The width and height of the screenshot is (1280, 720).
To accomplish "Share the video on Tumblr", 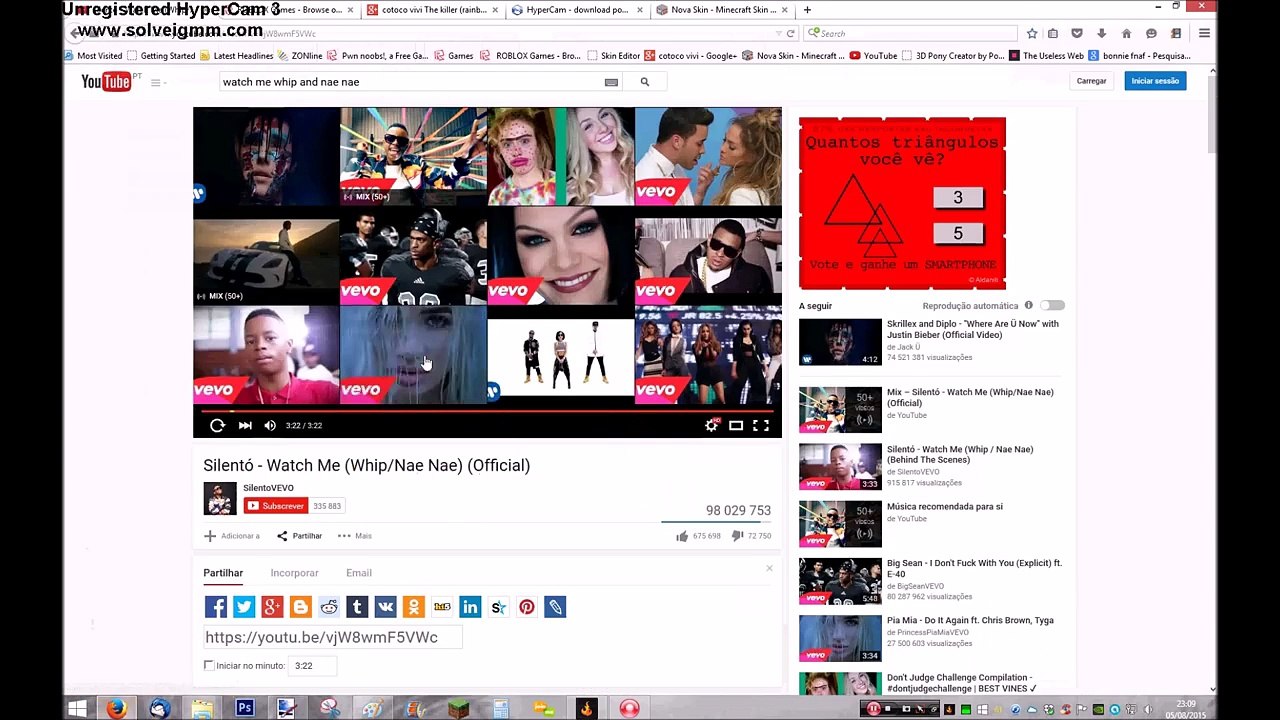I will tap(357, 607).
